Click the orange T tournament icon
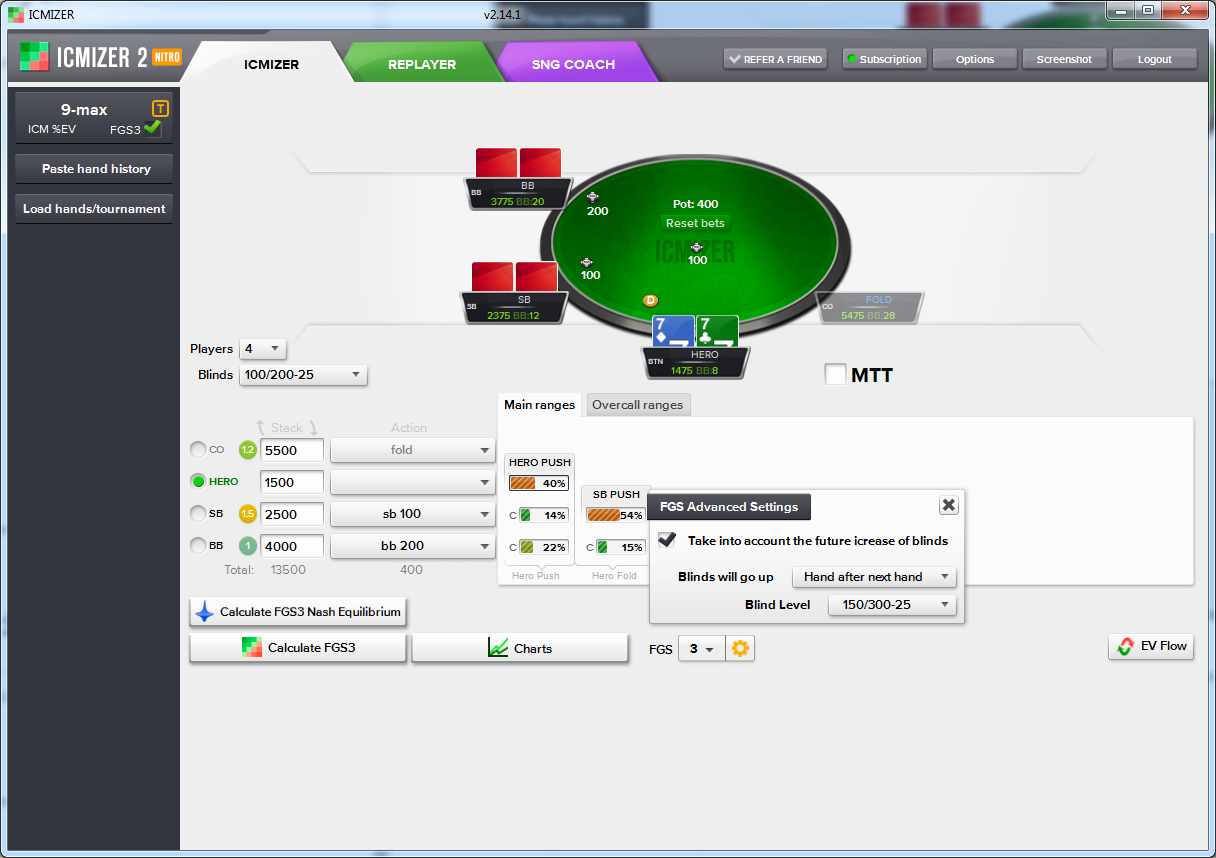This screenshot has width=1216, height=858. pos(160,108)
